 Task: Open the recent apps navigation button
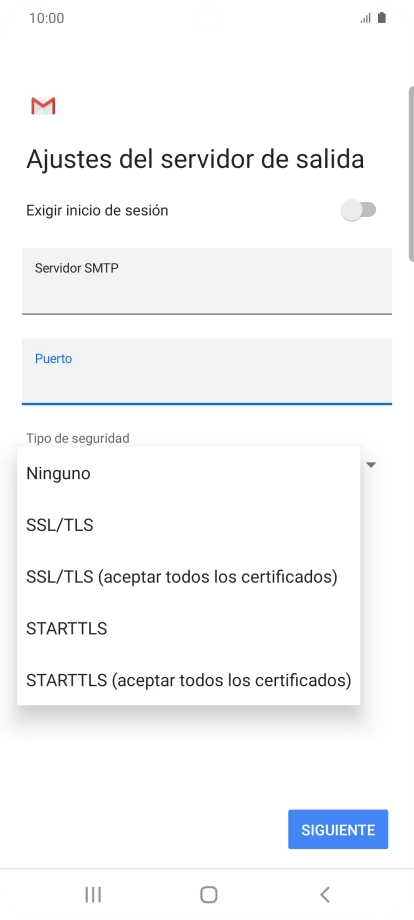(93, 894)
